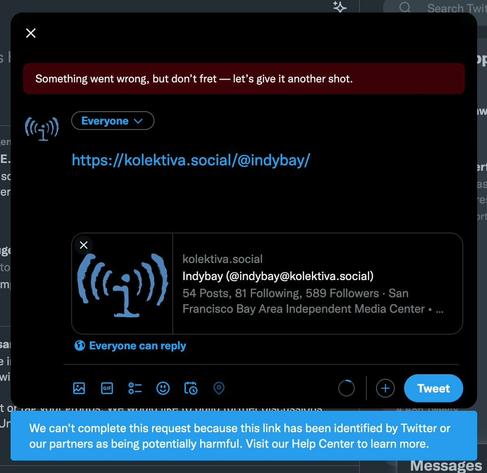Screen dimensions: 487x473
Task: Open the emoji picker
Action: [163, 388]
